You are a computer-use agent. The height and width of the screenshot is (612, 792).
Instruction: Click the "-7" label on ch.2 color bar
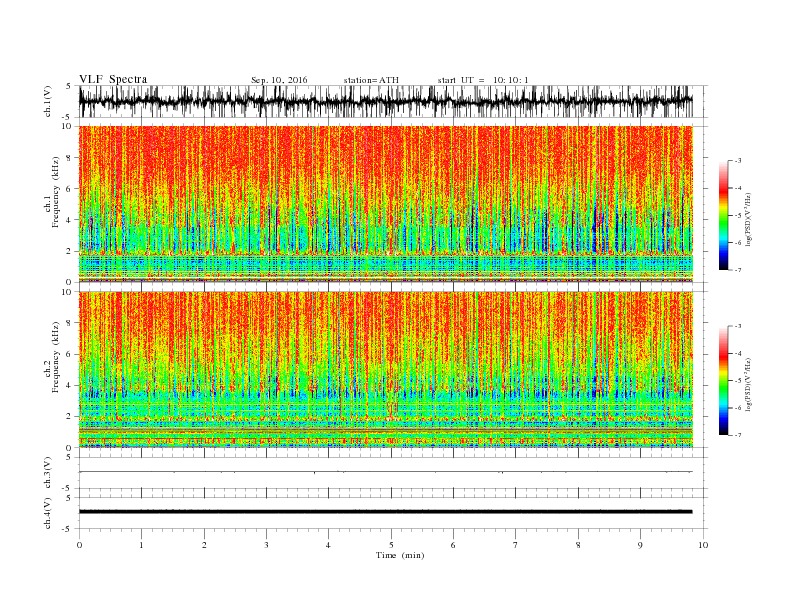tap(738, 435)
